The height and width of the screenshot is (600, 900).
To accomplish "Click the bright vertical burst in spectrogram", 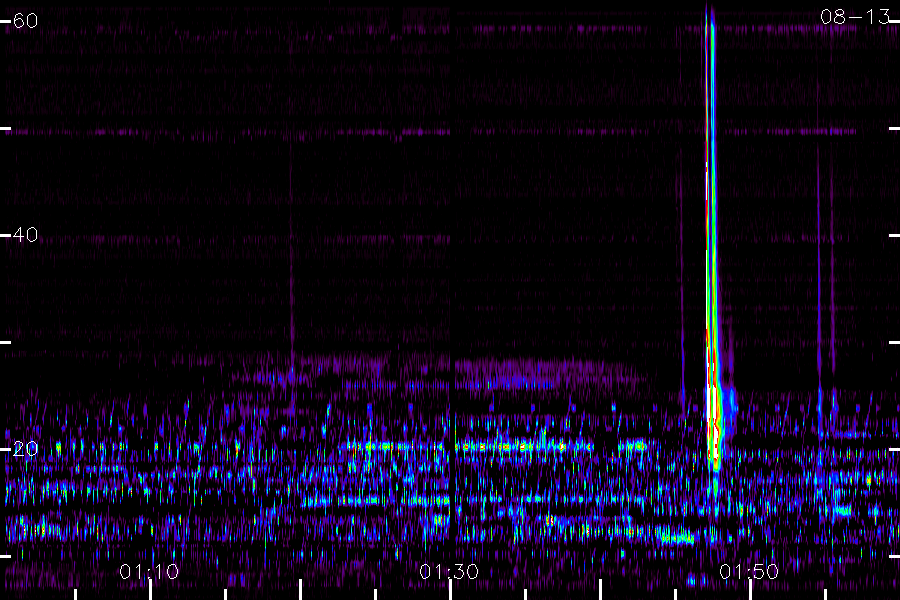I will click(x=712, y=241).
